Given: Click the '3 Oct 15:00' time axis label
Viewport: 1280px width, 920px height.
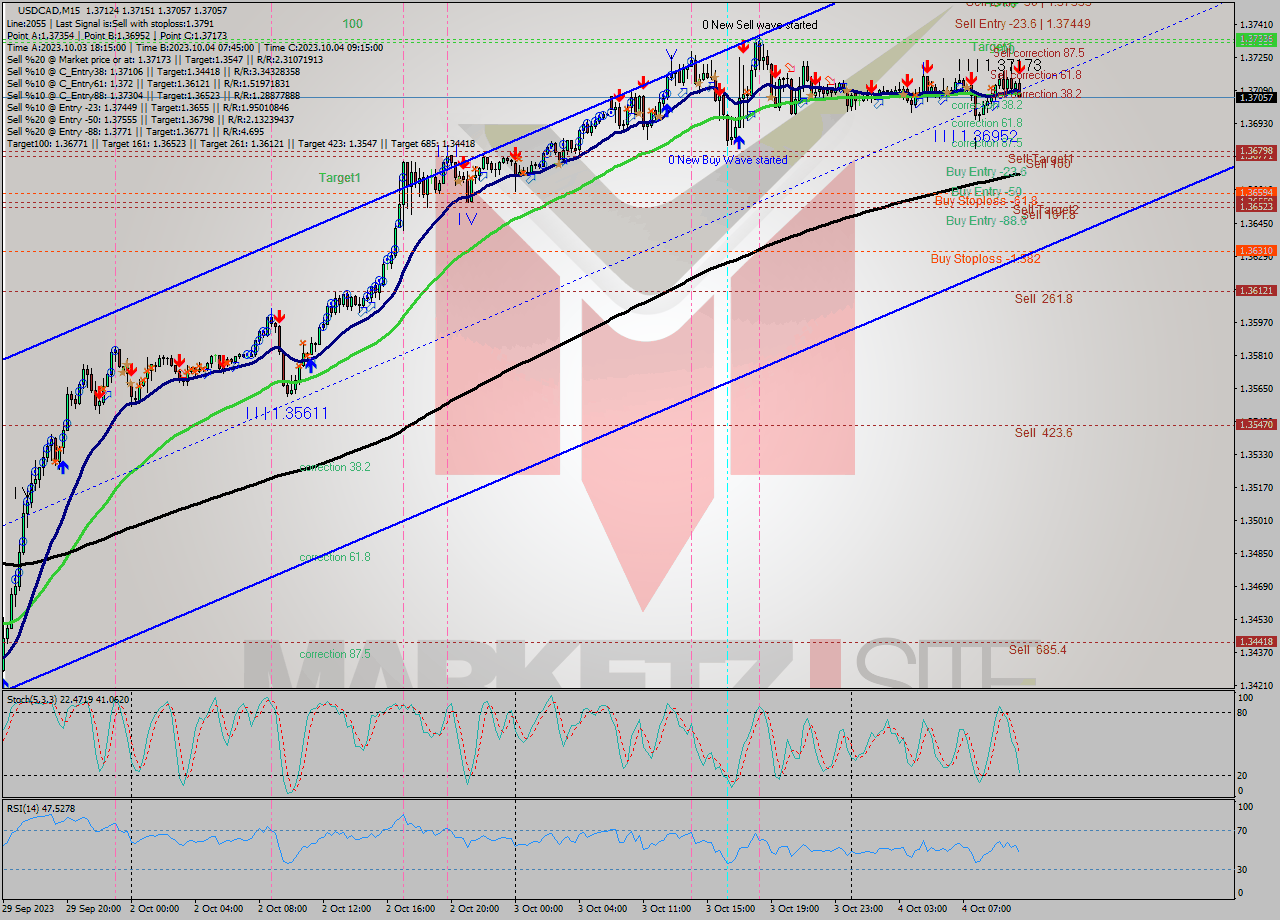Looking at the screenshot, I should pos(730,909).
